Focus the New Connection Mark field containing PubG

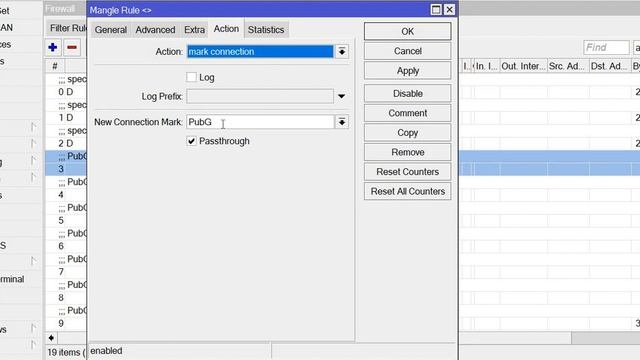click(260, 122)
